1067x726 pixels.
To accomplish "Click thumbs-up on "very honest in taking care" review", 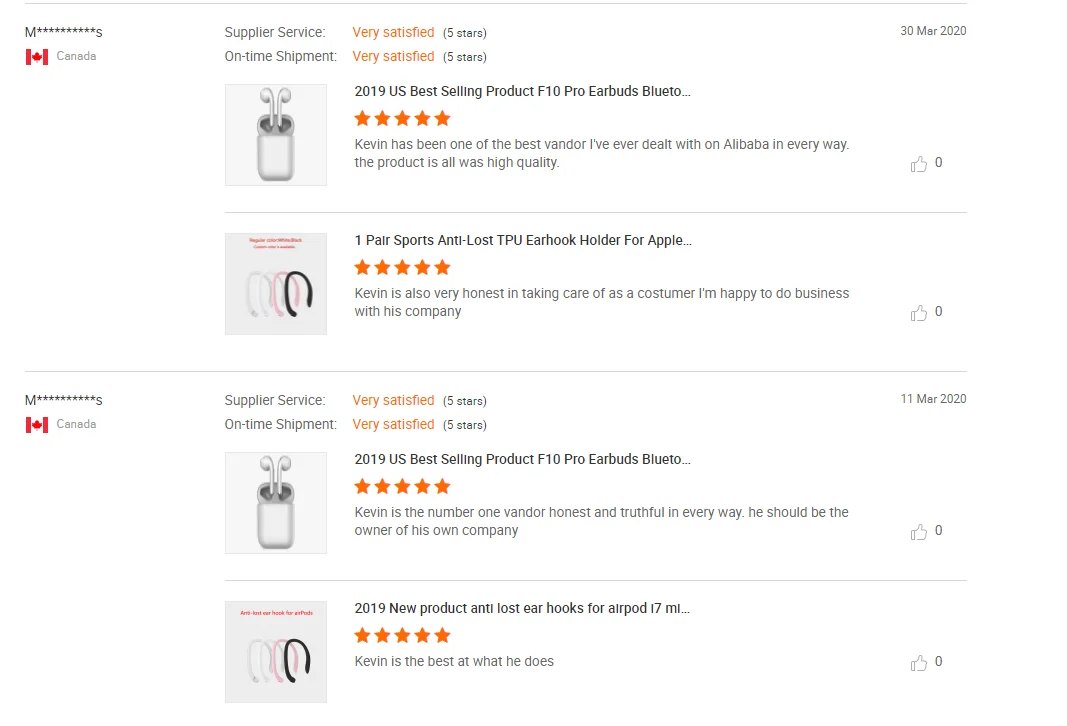I will 919,313.
